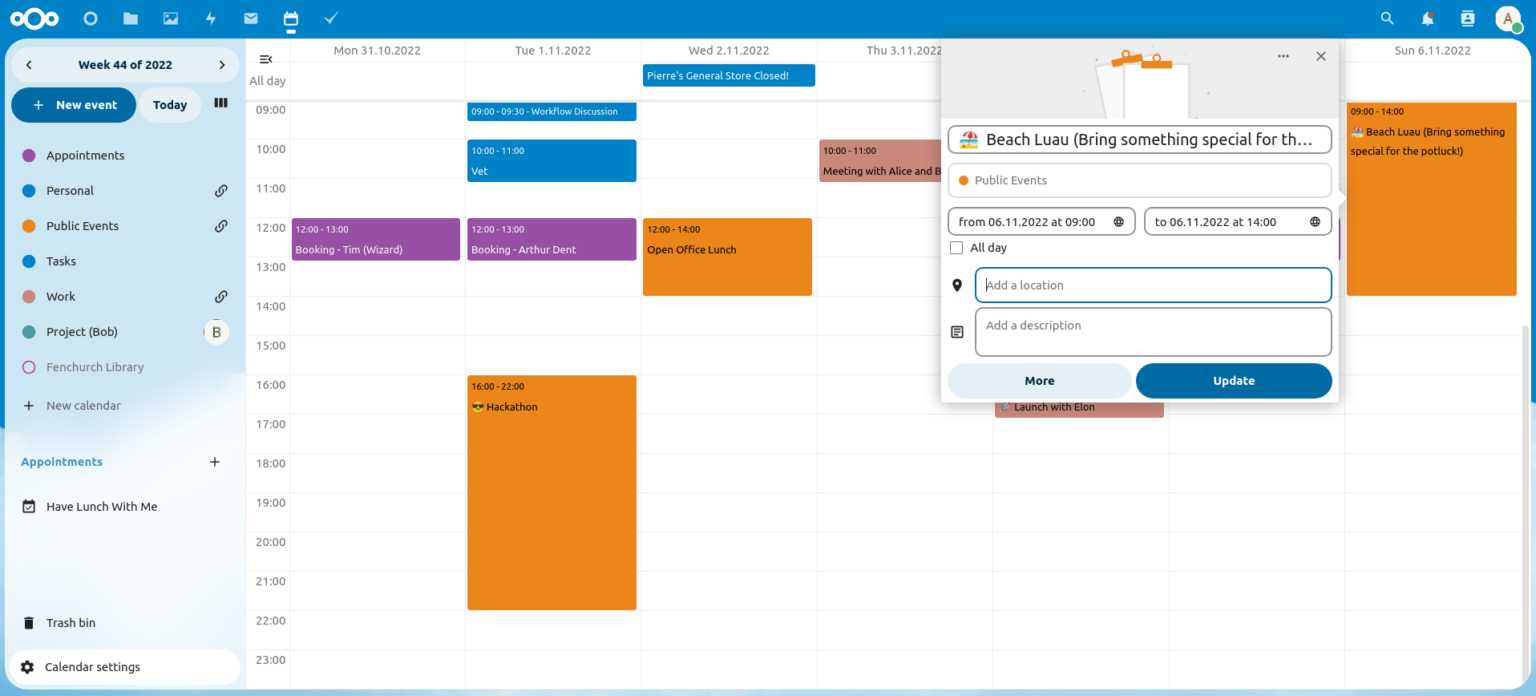Image resolution: width=1536 pixels, height=696 pixels.
Task: Click the Add a location field
Action: (1152, 285)
